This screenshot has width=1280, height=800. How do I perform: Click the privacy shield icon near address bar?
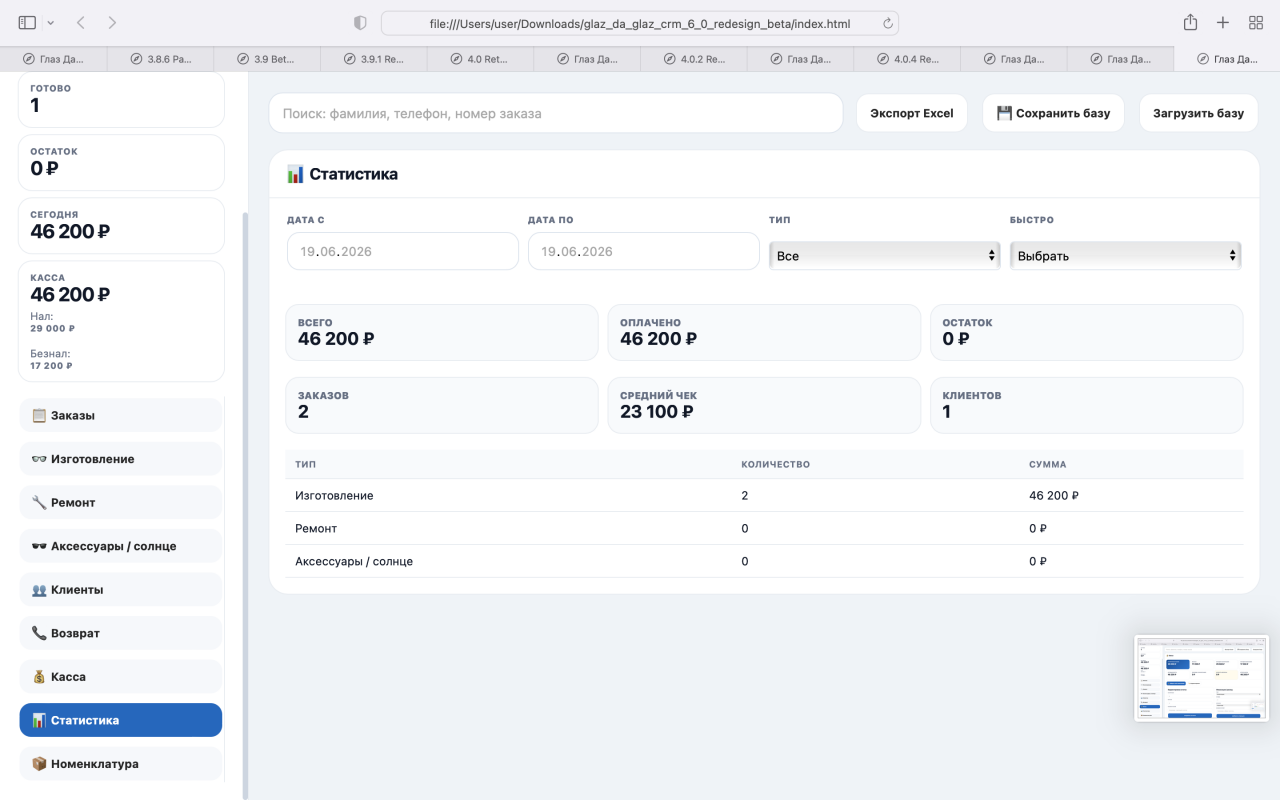click(361, 23)
